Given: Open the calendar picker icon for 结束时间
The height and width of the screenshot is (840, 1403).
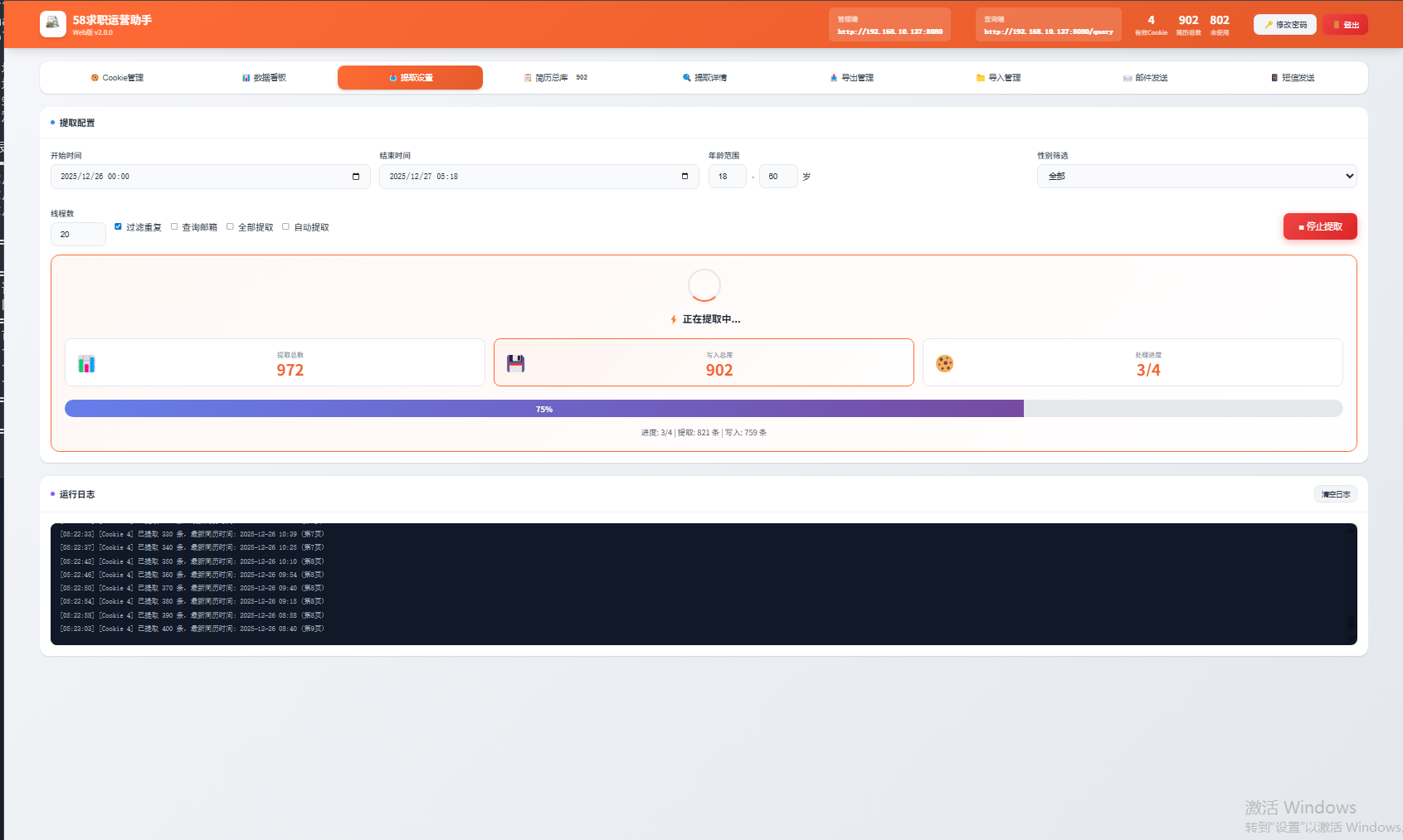Looking at the screenshot, I should tap(684, 177).
